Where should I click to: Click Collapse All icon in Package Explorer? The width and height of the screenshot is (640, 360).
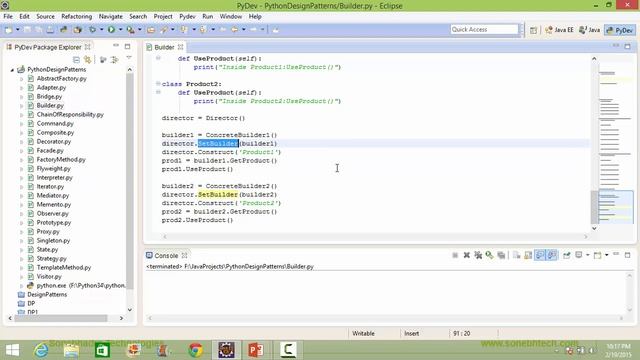tap(76, 60)
